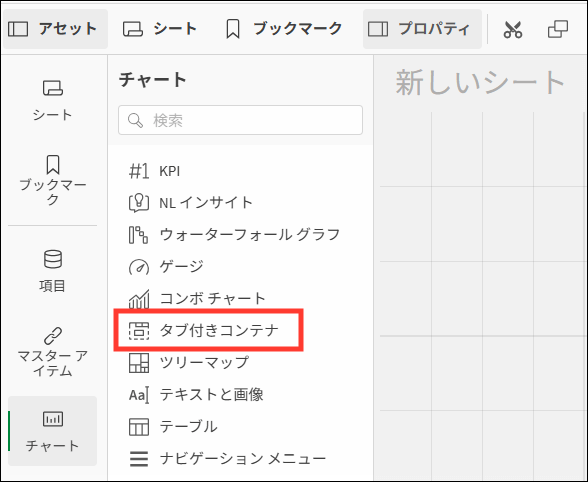The height and width of the screenshot is (482, 588).
Task: Toggle the アセット panel button
Action: 55,29
